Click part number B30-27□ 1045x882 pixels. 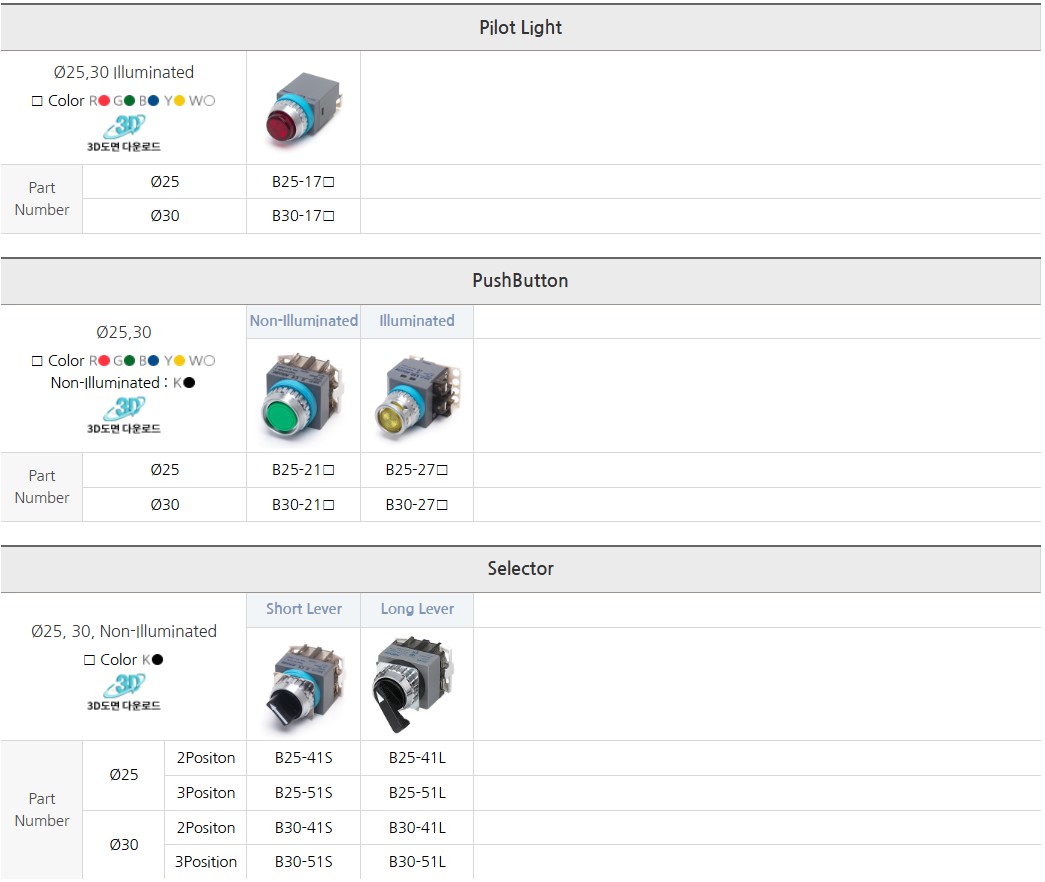(417, 505)
